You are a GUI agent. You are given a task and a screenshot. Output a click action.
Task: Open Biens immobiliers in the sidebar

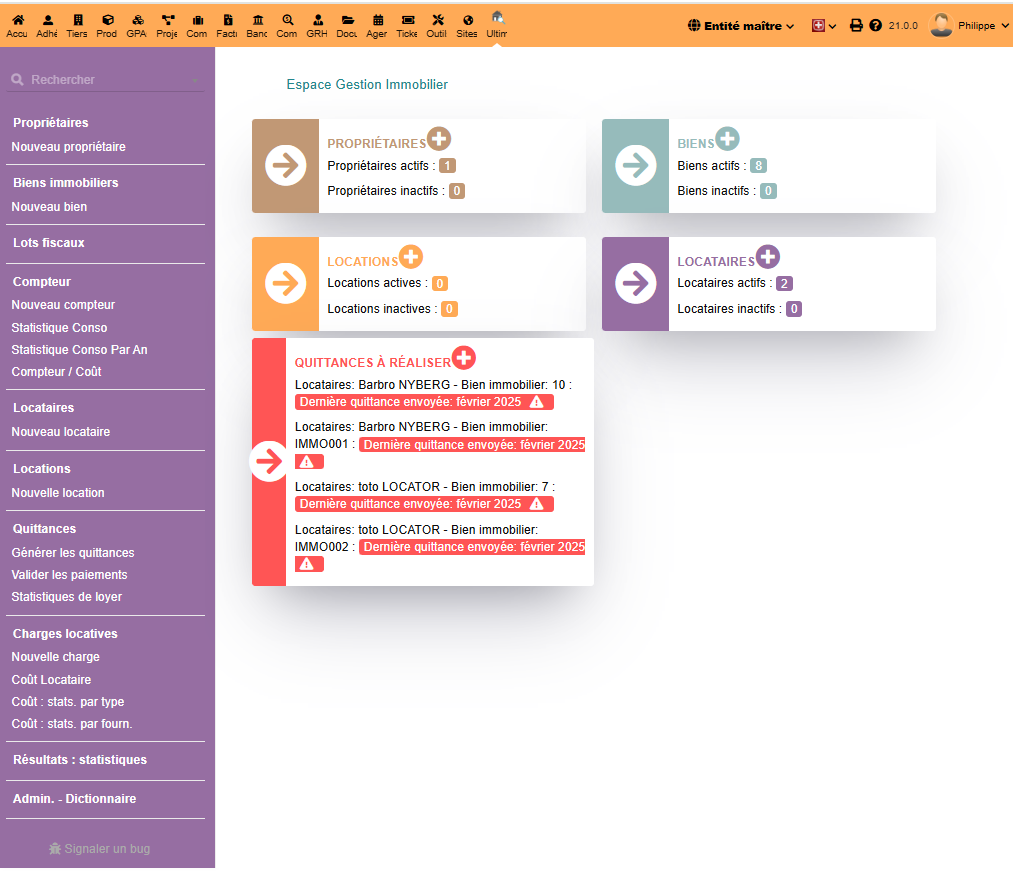pyautogui.click(x=66, y=183)
